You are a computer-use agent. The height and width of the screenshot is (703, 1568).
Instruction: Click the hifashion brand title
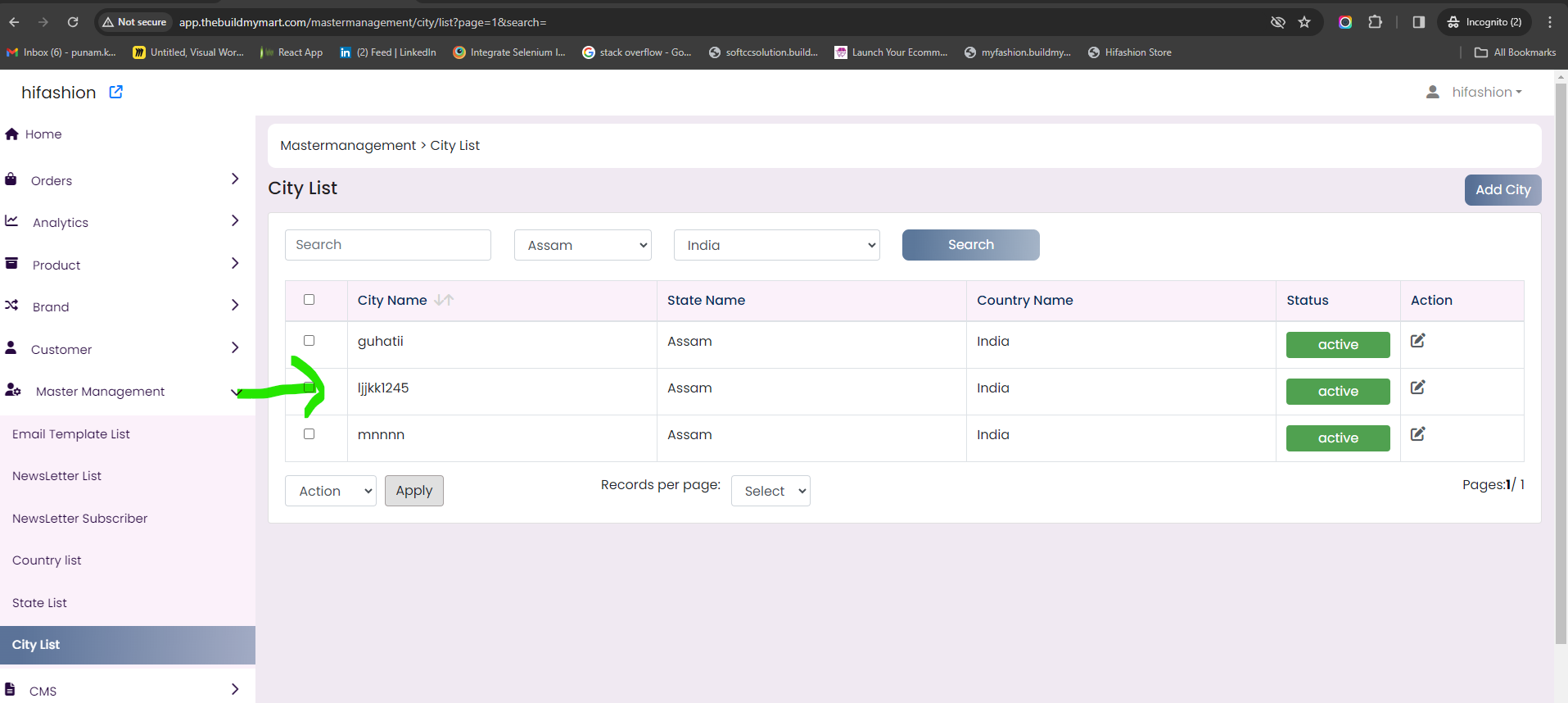[59, 93]
